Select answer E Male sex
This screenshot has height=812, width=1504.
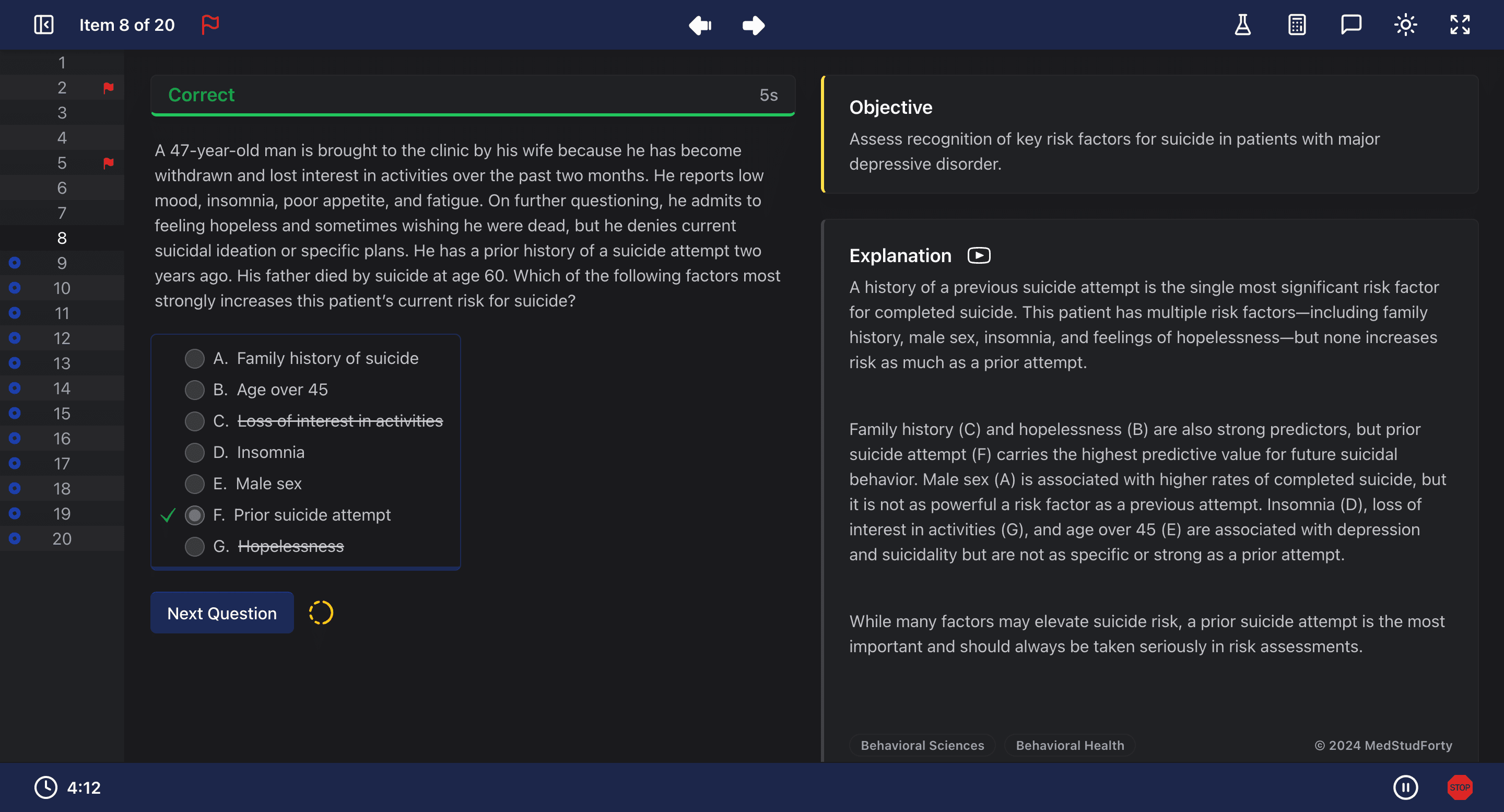click(x=194, y=484)
